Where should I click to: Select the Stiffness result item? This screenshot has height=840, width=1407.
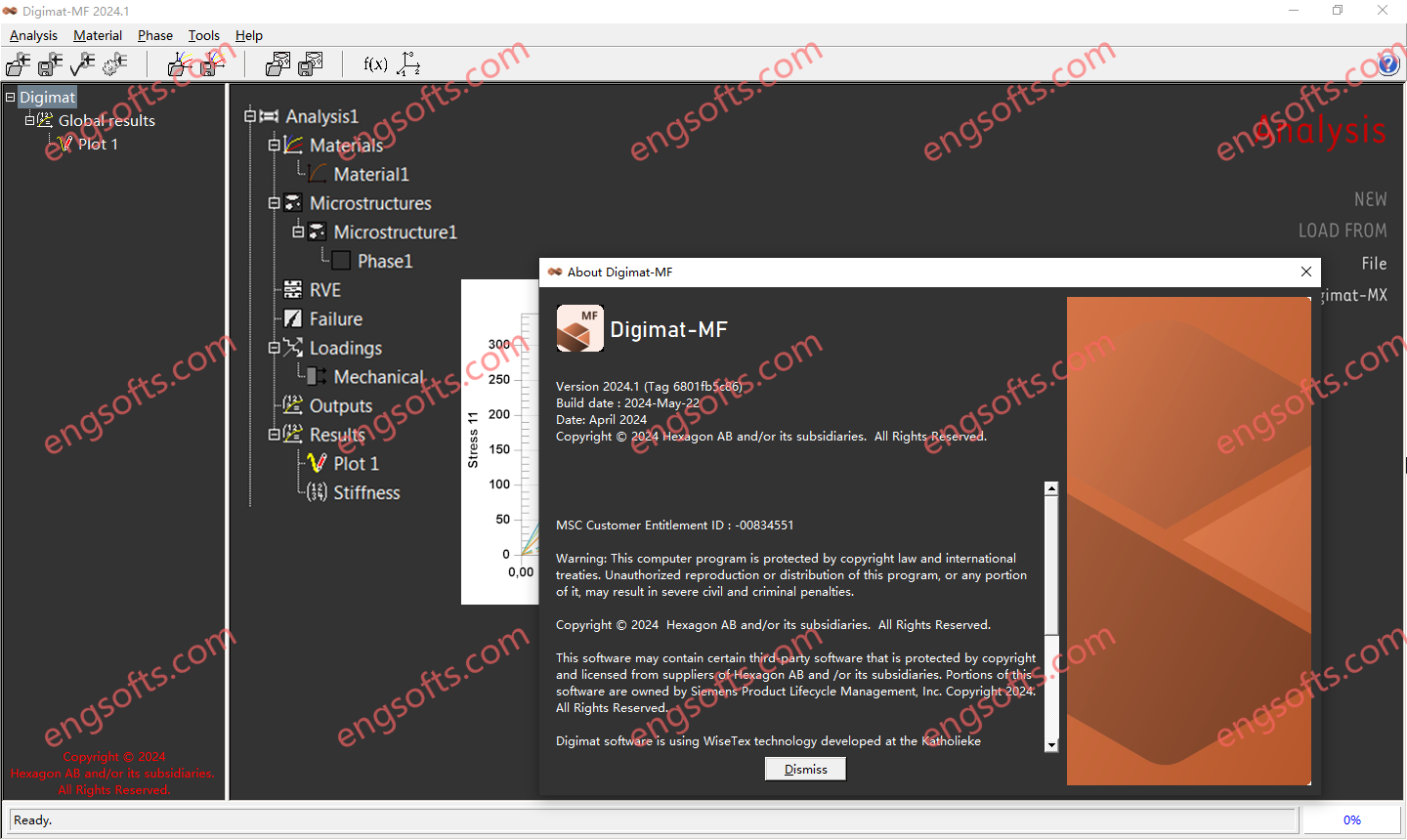pyautogui.click(x=366, y=492)
